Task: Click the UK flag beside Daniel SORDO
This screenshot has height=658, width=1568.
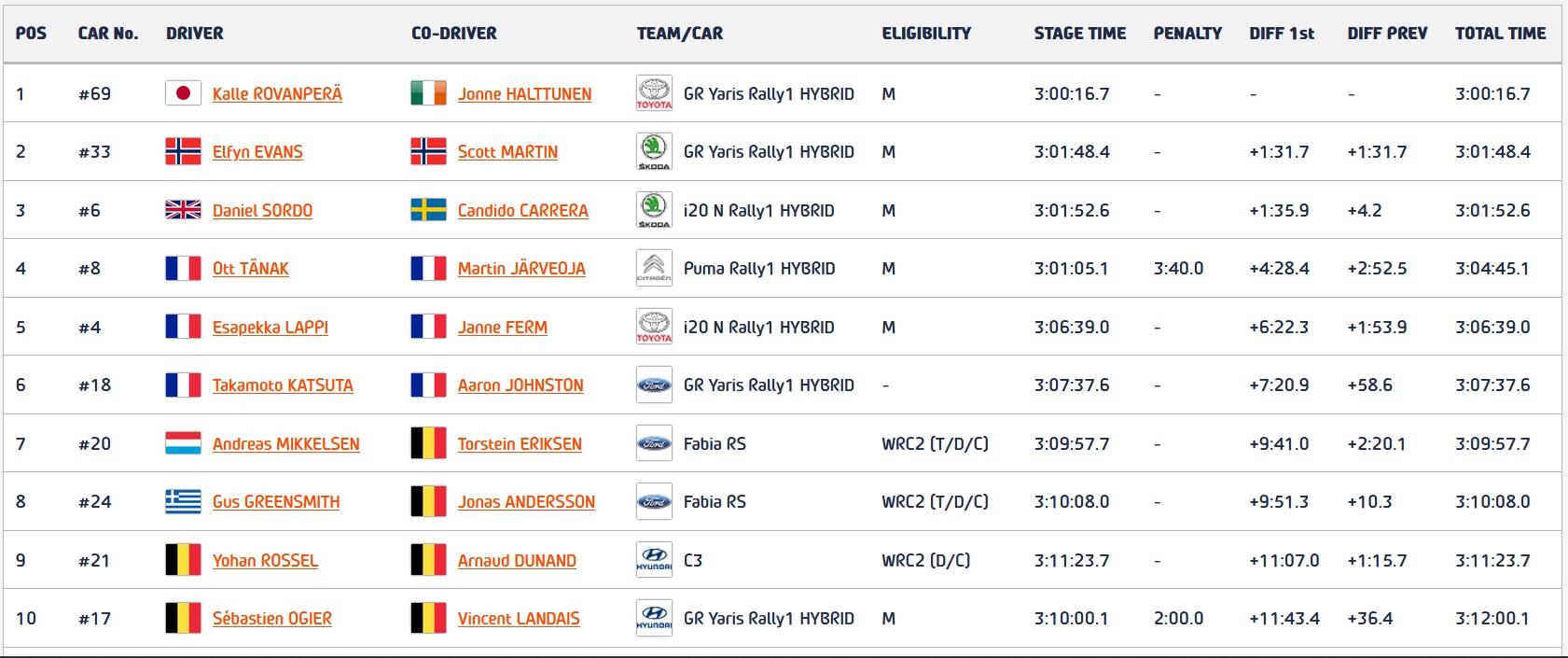Action: click(x=183, y=210)
